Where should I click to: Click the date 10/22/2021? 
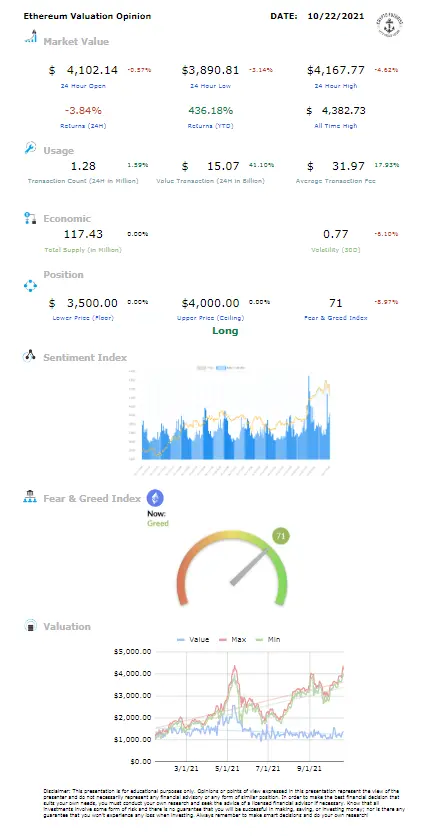click(336, 16)
